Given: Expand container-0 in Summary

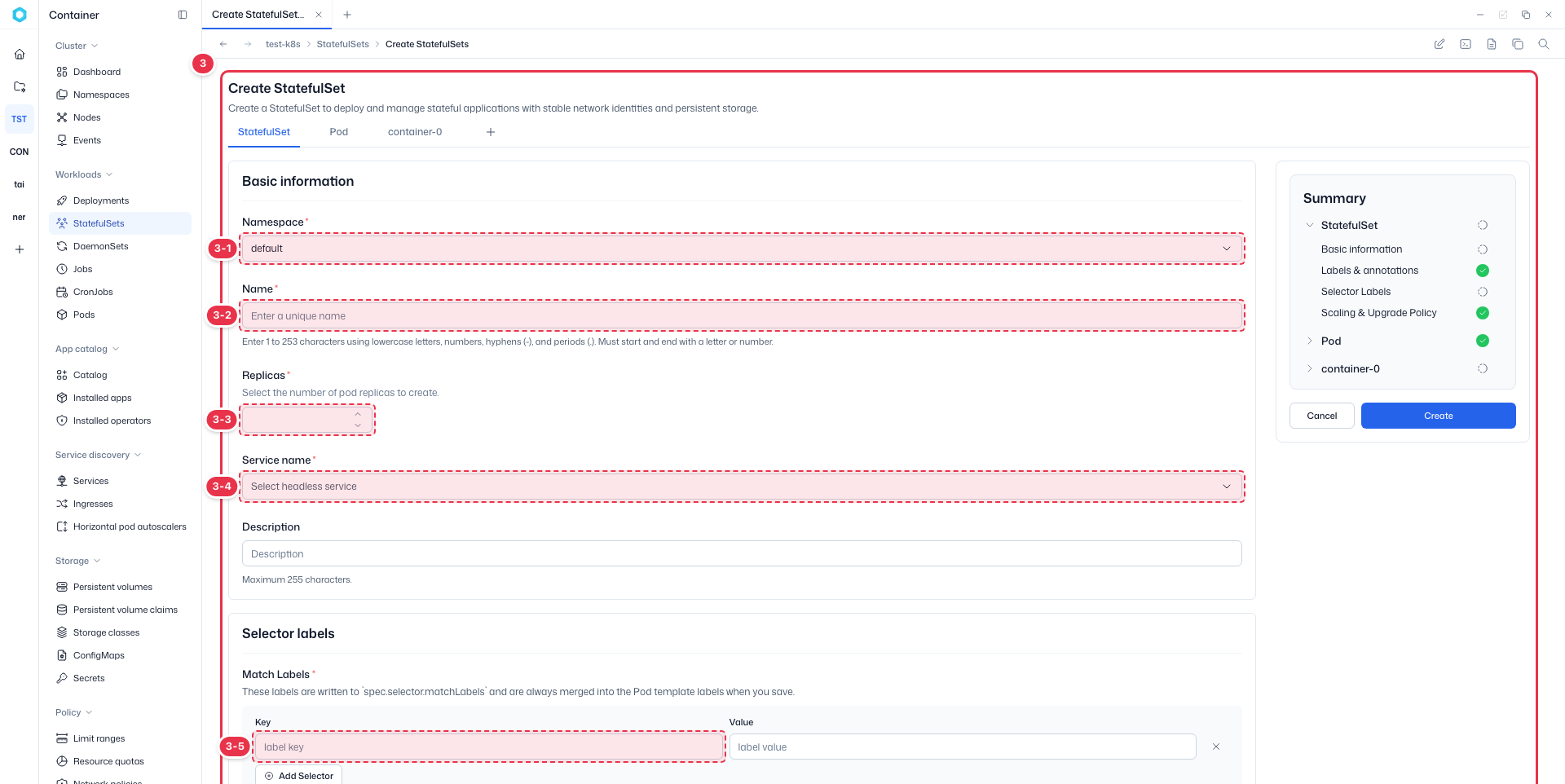Looking at the screenshot, I should tap(1310, 368).
